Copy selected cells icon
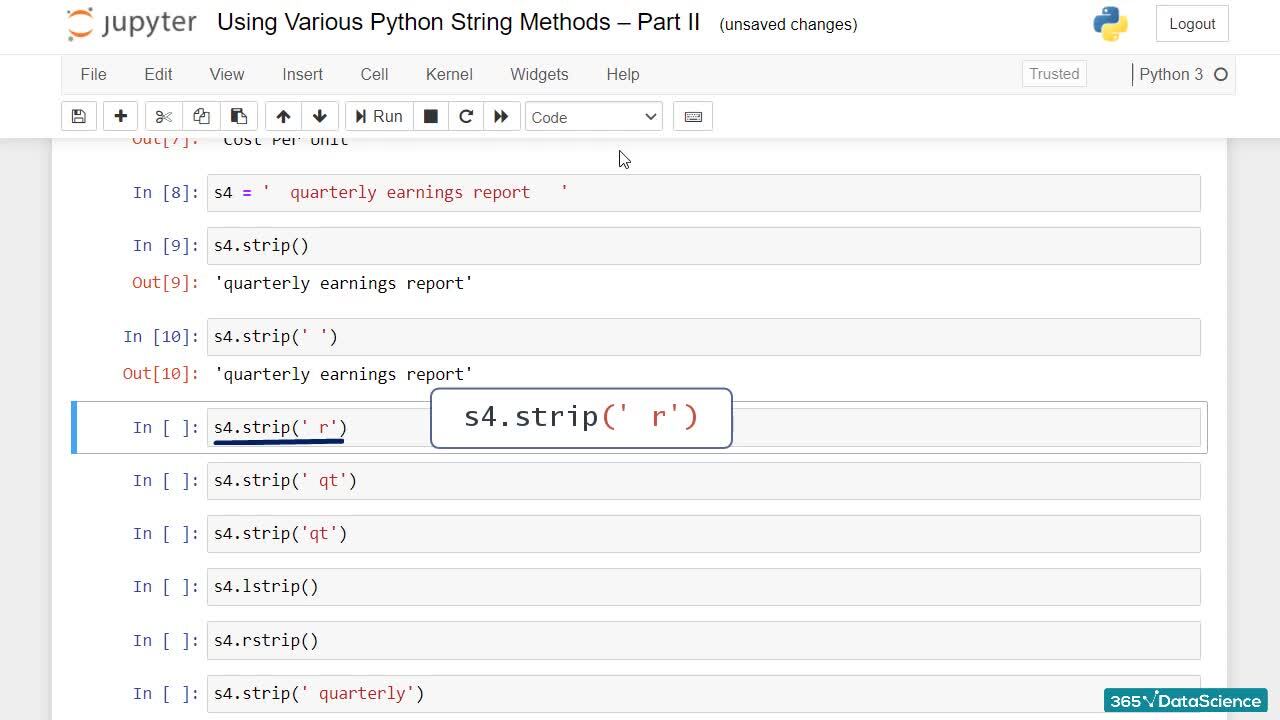Viewport: 1280px width, 720px height. 201,117
